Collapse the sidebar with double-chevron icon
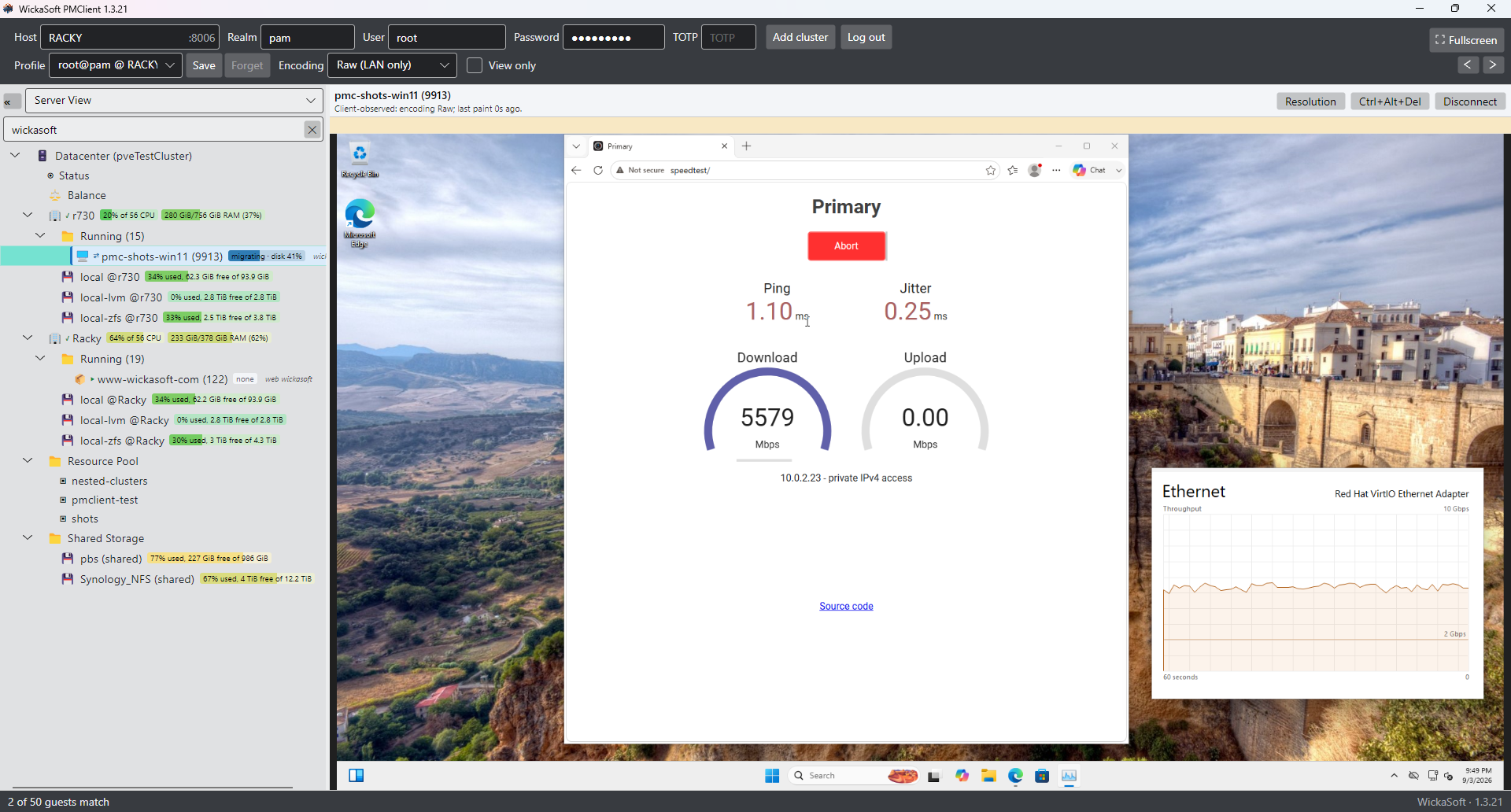Screen dimensions: 1511x812 11,101
